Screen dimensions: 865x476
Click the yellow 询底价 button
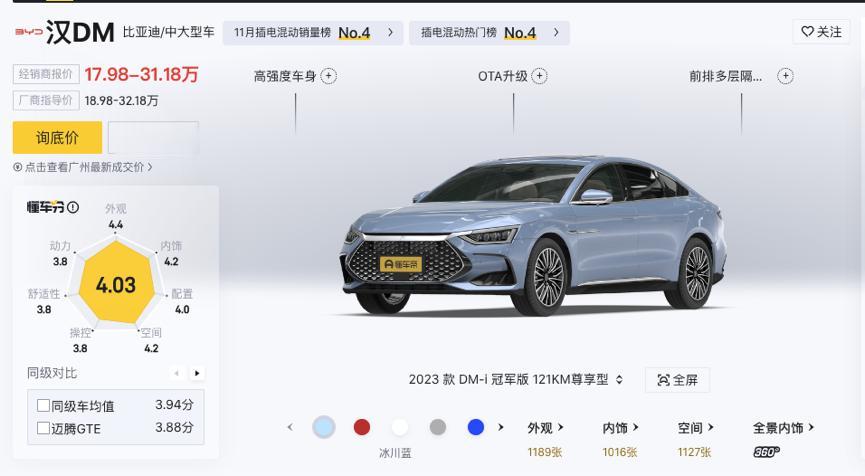57,137
